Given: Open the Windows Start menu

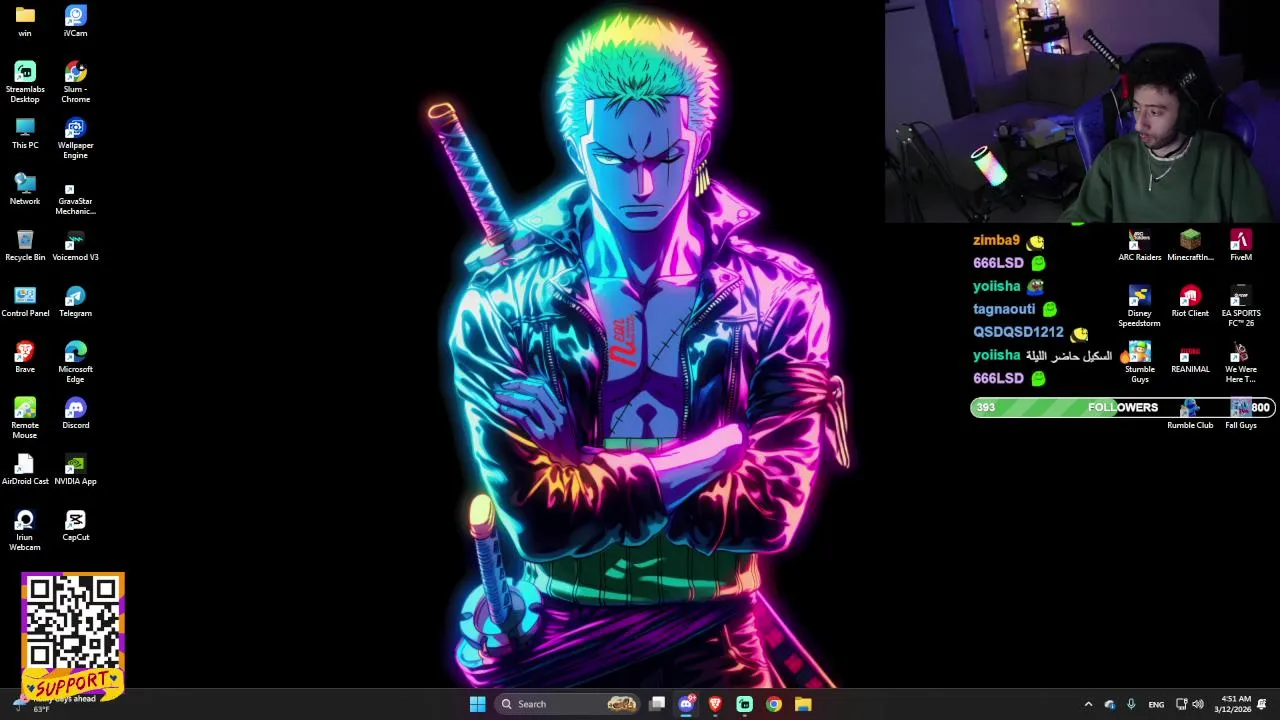Looking at the screenshot, I should [477, 704].
